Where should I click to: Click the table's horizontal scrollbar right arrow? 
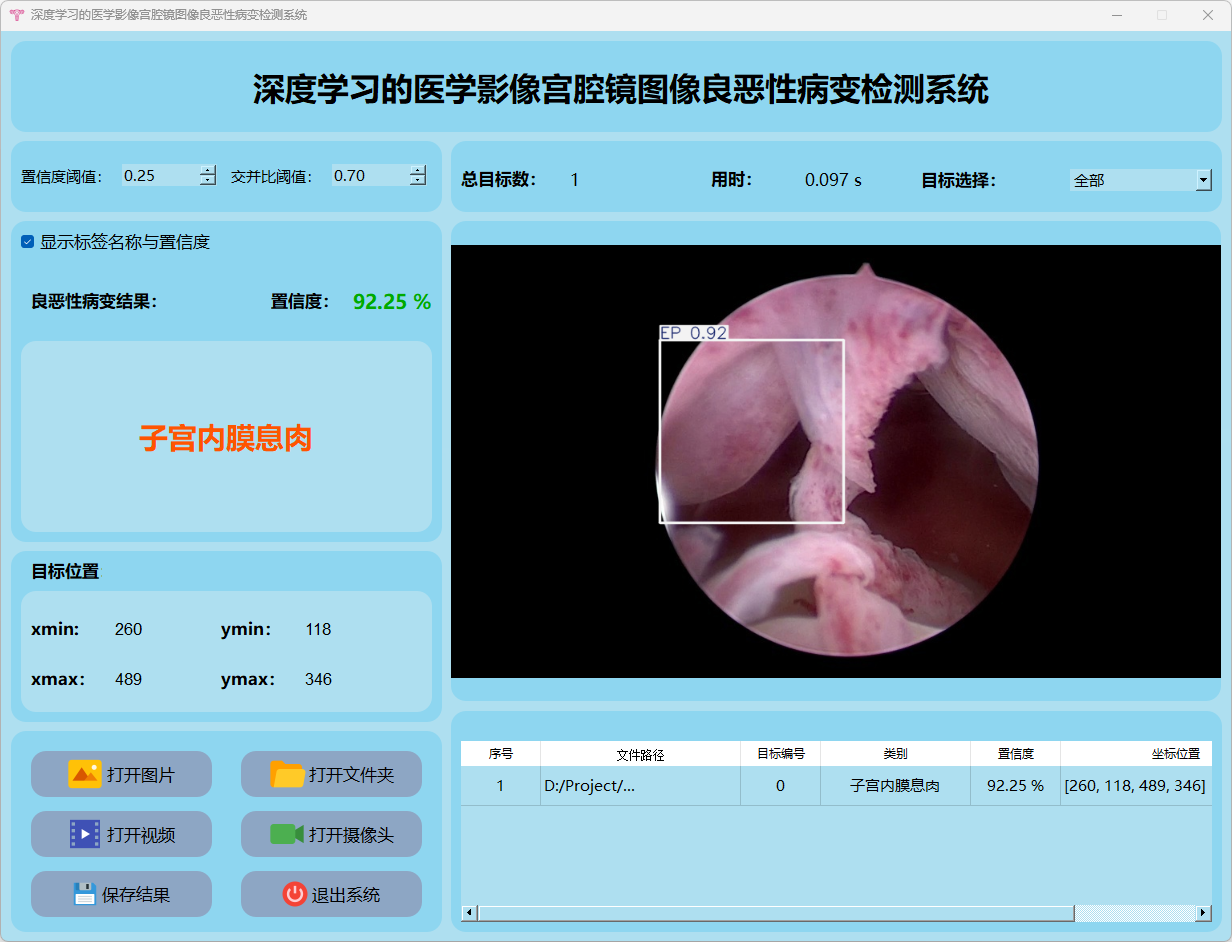point(1203,913)
